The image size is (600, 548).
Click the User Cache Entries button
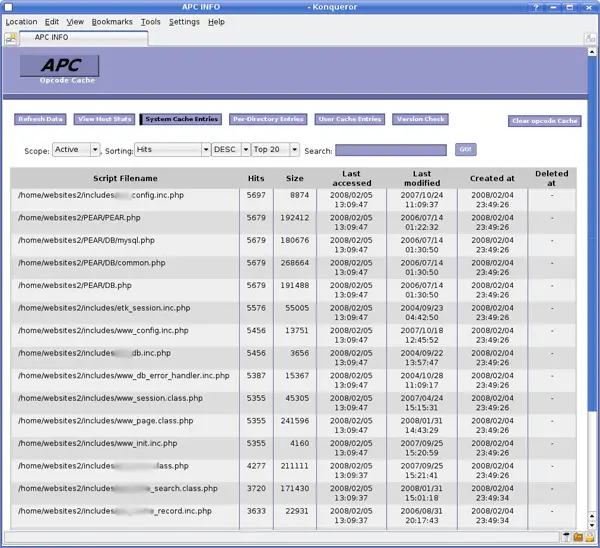350,119
